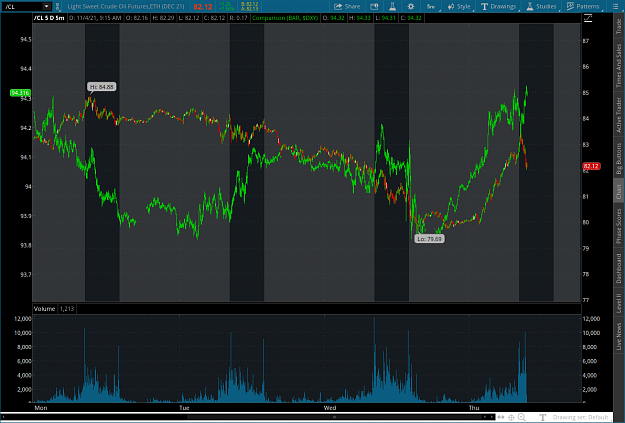Click the /CL symbol input field

click(22, 6)
